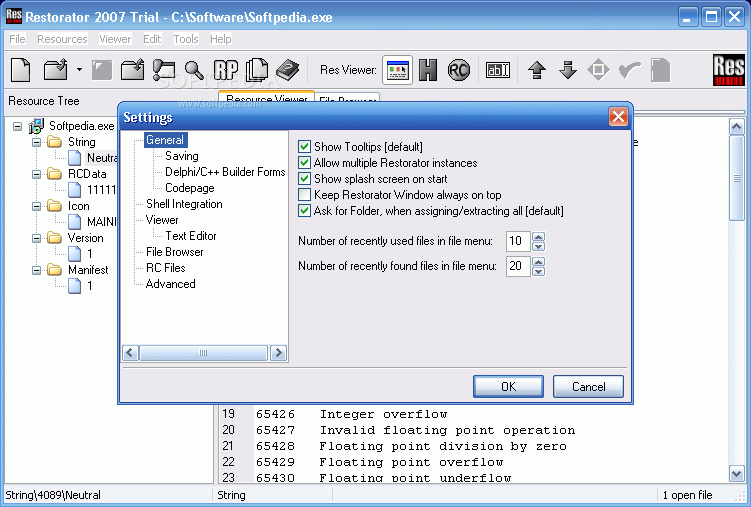Click the Manifest folder icon
This screenshot has width=751, height=507.
(55, 270)
